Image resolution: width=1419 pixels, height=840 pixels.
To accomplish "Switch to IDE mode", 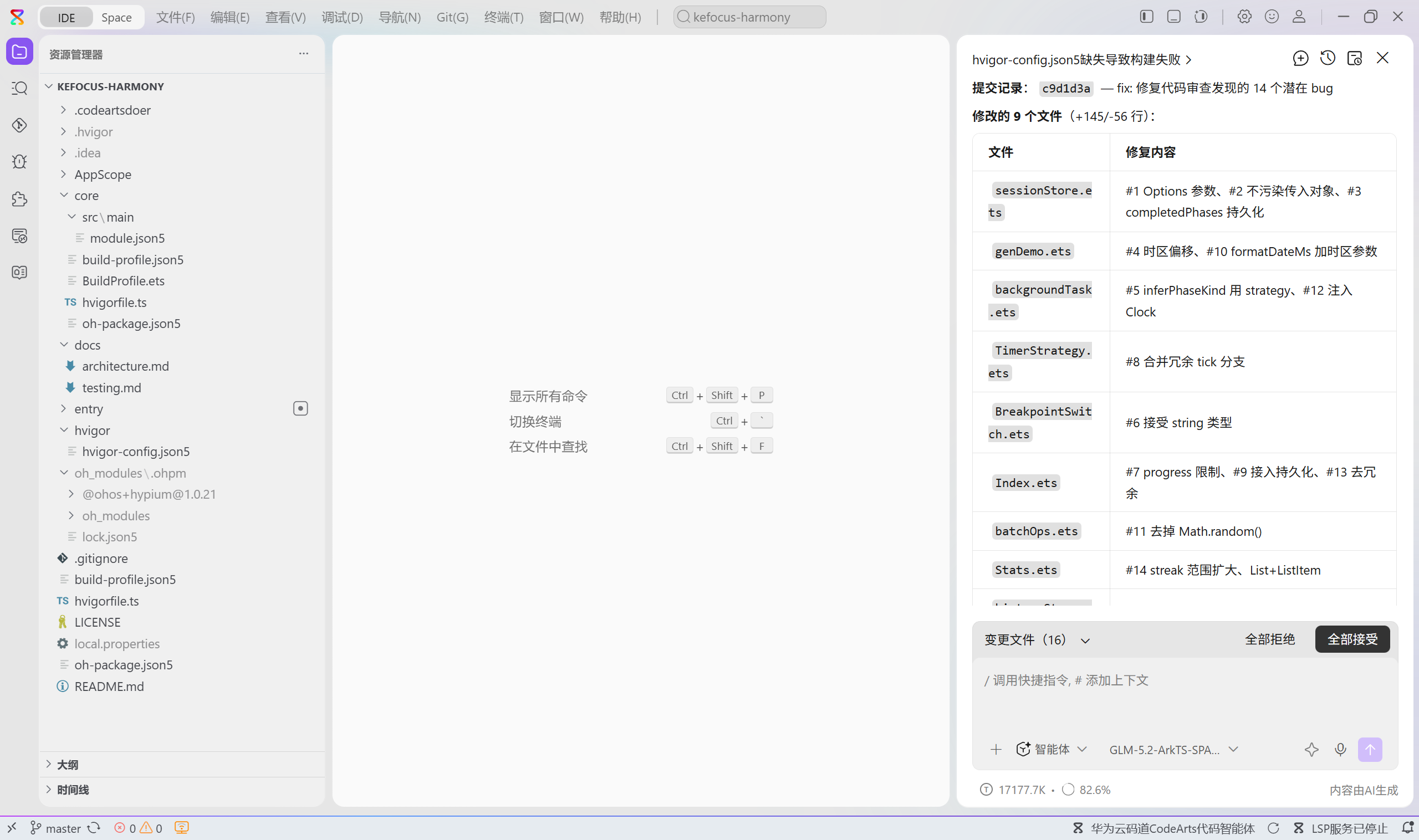I will tap(67, 17).
